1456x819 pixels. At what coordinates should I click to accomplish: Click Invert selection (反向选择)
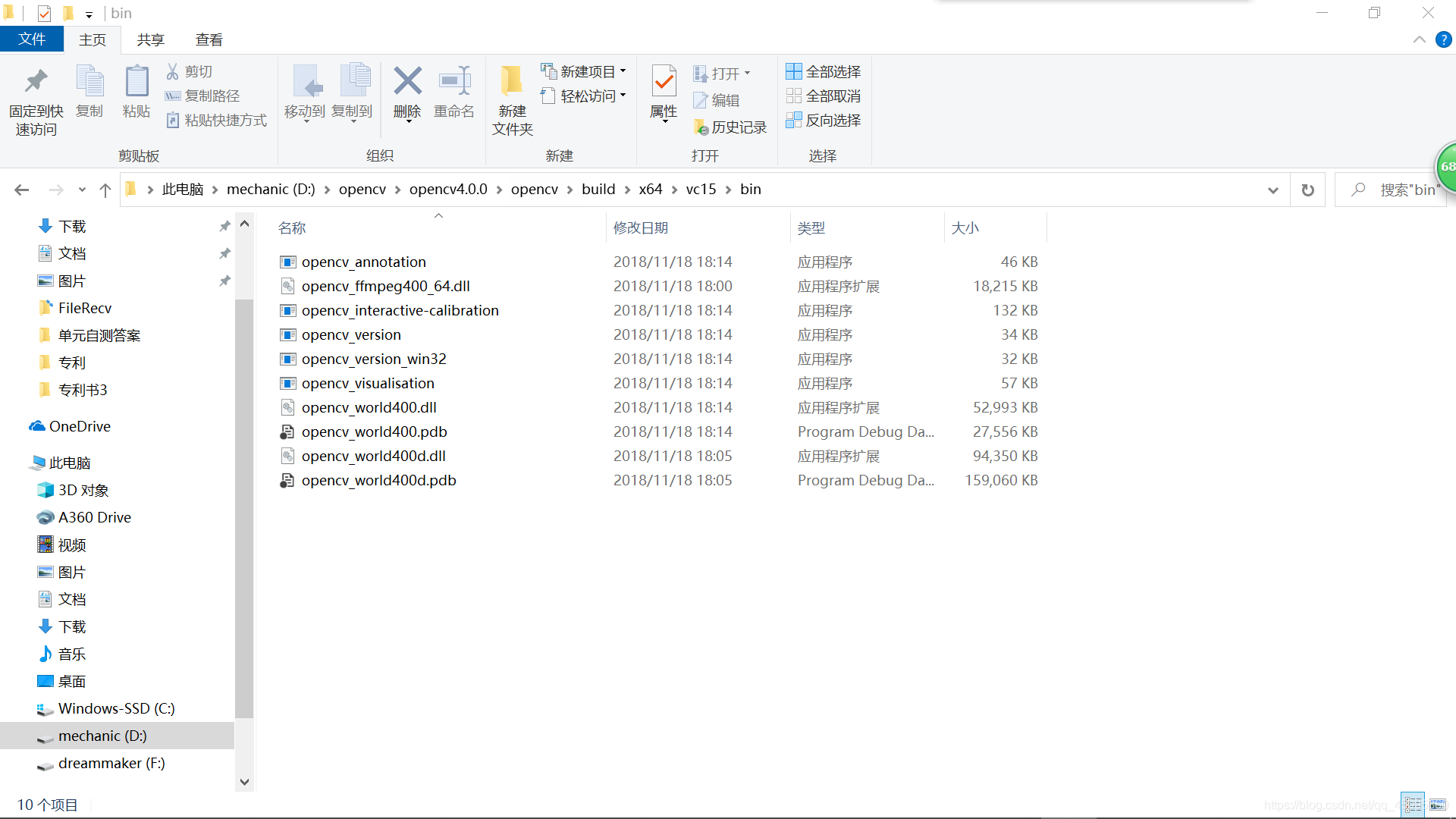pyautogui.click(x=824, y=120)
